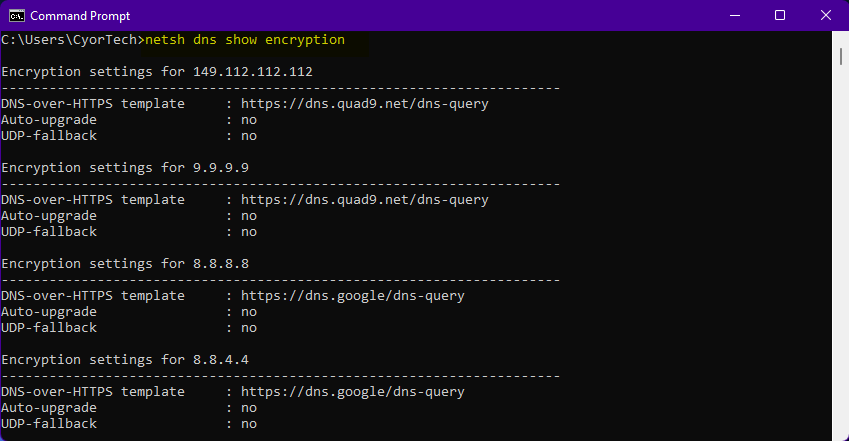Click the vertical scrollbar thumb
The image size is (849, 441).
click(x=843, y=55)
